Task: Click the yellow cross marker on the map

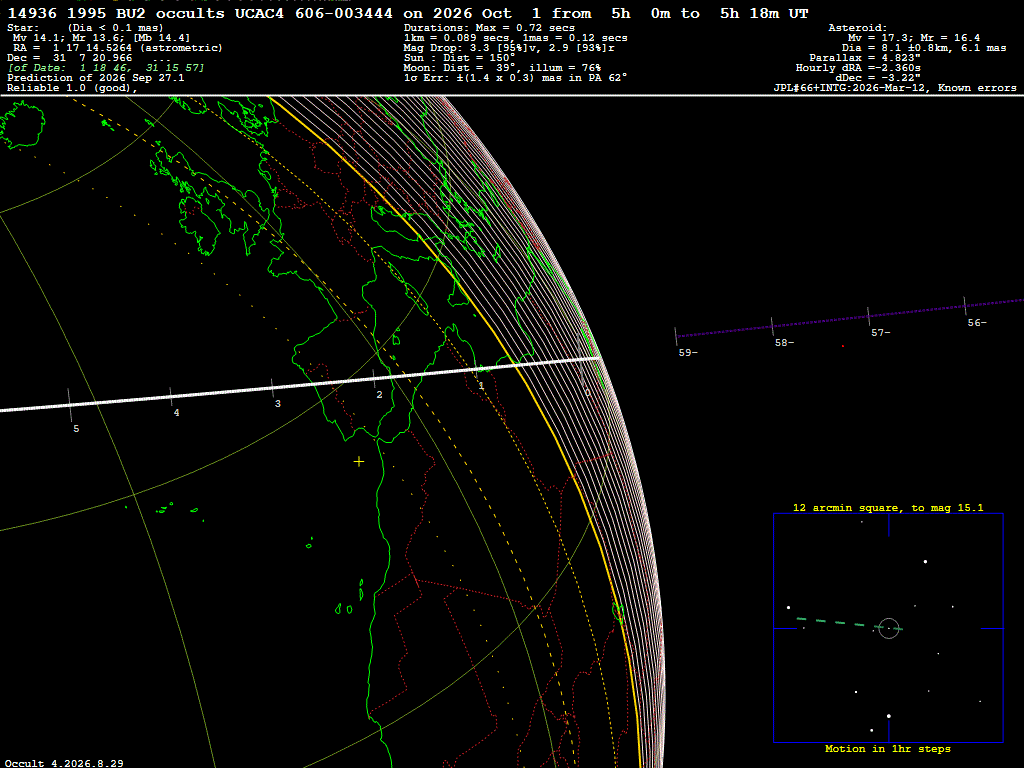Action: click(359, 462)
